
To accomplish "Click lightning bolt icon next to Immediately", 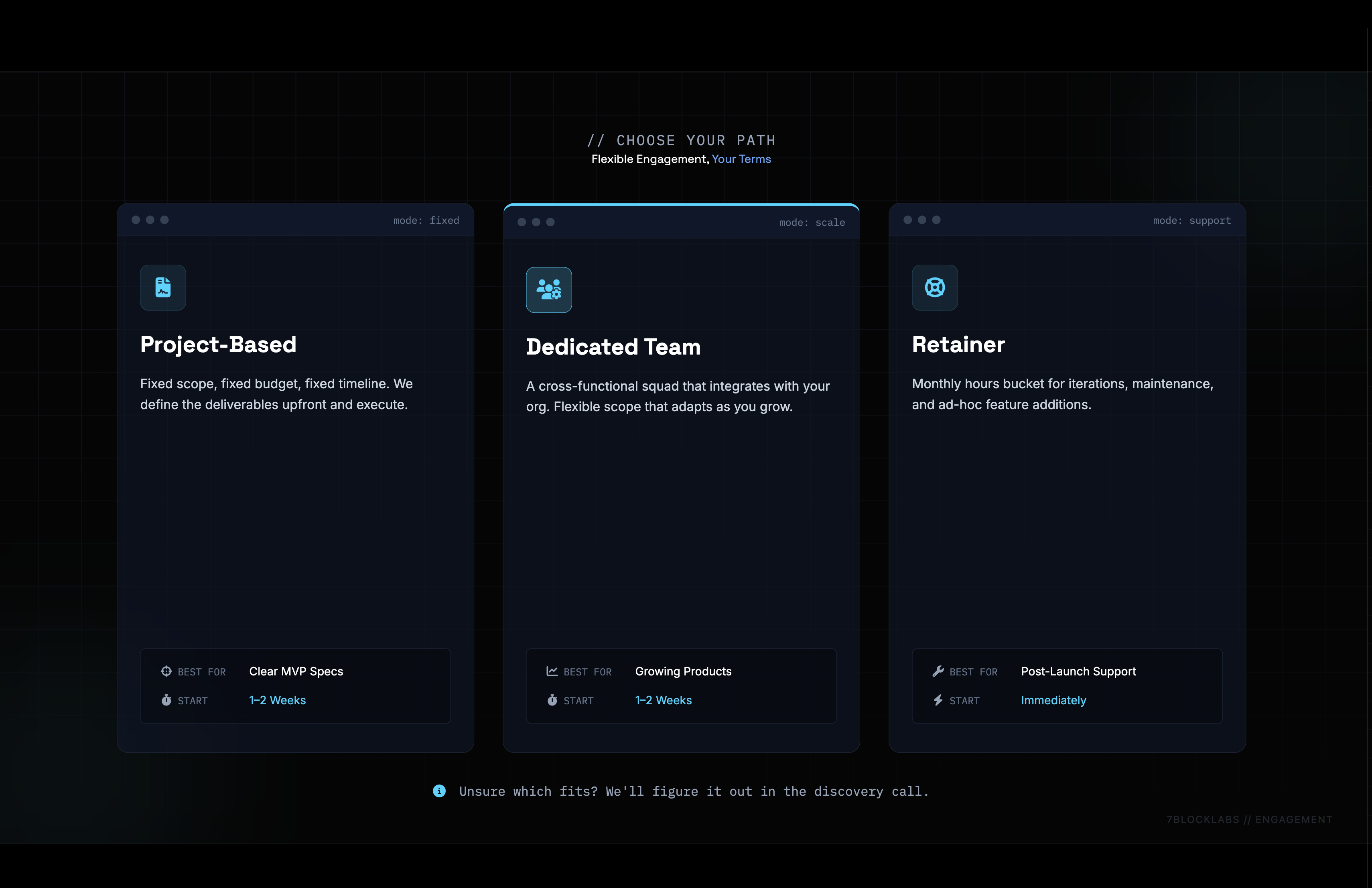I will [938, 700].
